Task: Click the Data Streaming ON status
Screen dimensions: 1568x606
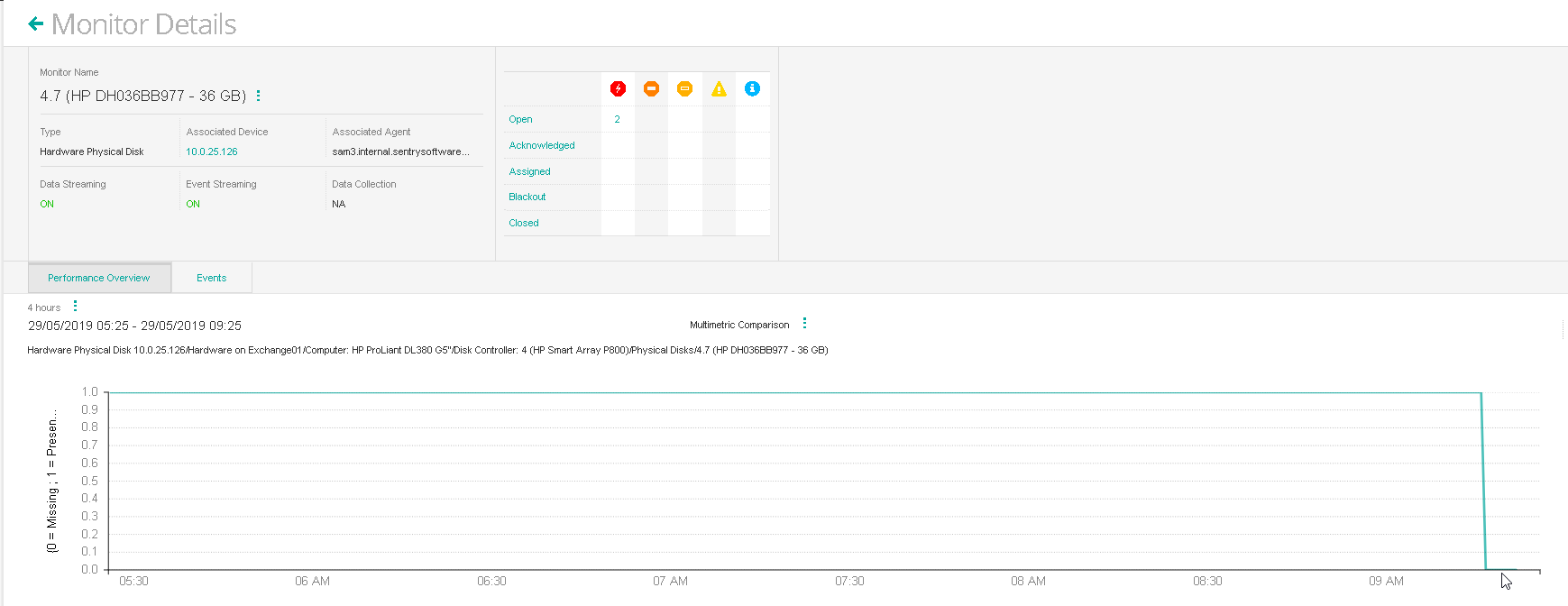Action: point(47,204)
